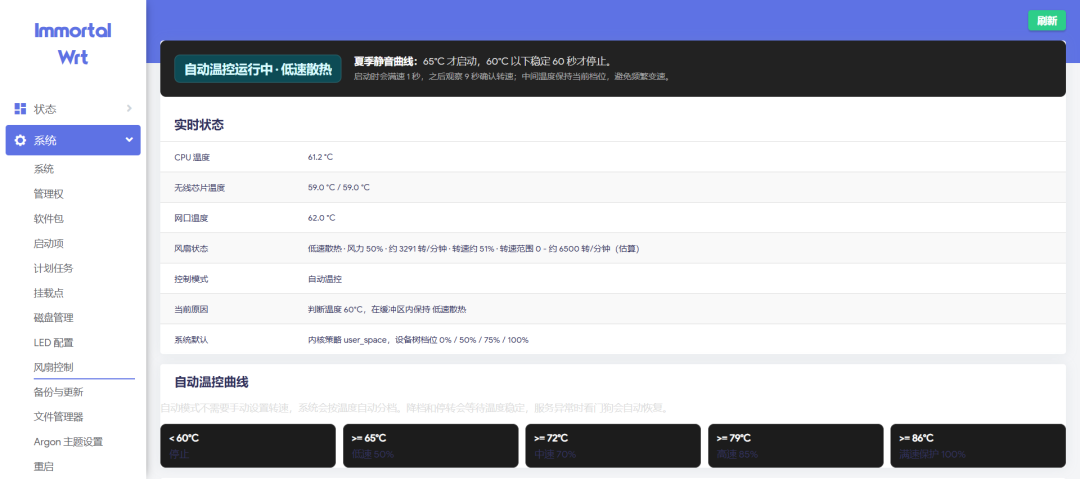This screenshot has height=479, width=1080.
Task: Click the < 60°C 停止 curve card
Action: [x=248, y=446]
